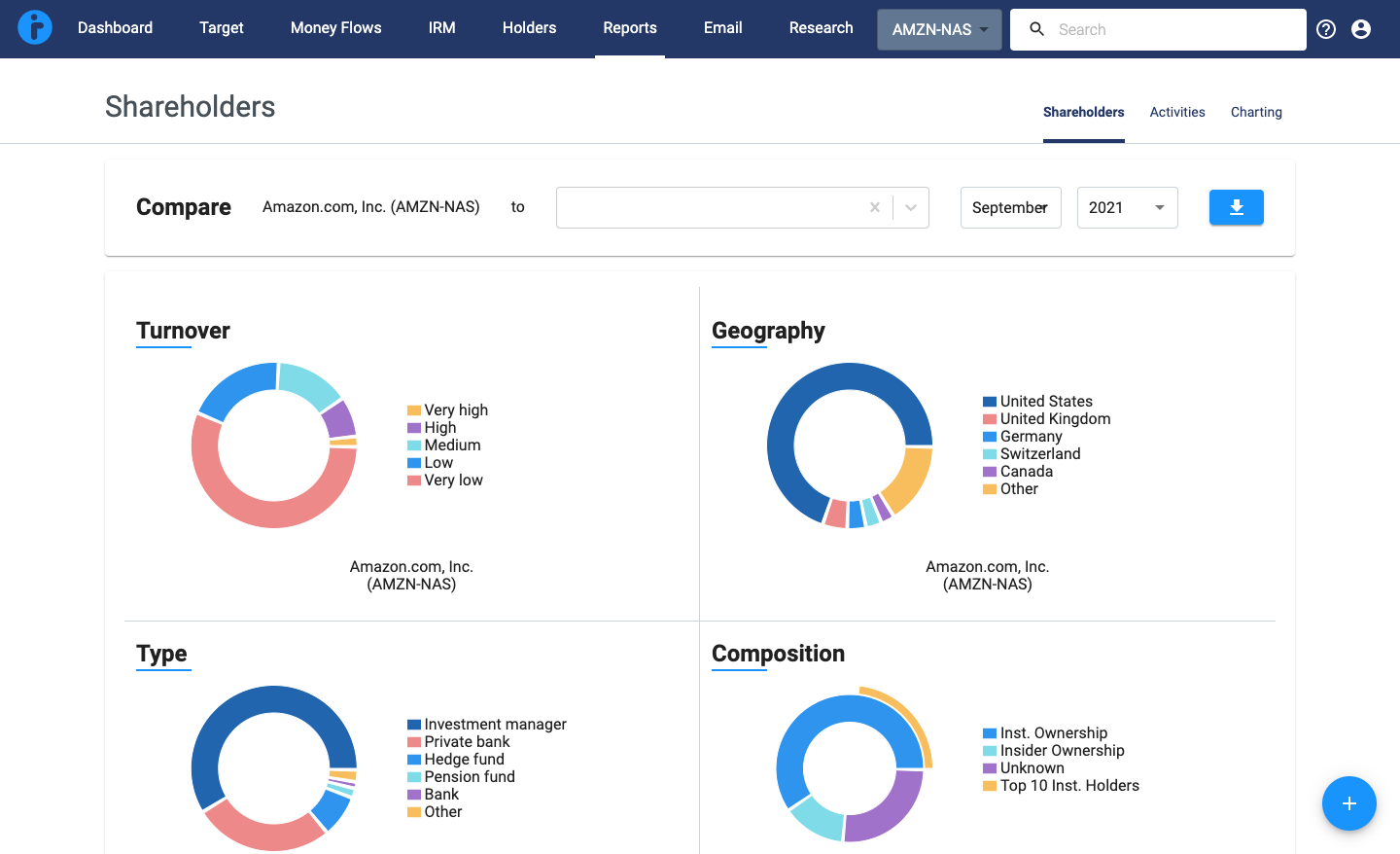Viewport: 1400px width, 854px height.
Task: Open the help icon in the top bar
Action: [x=1325, y=29]
